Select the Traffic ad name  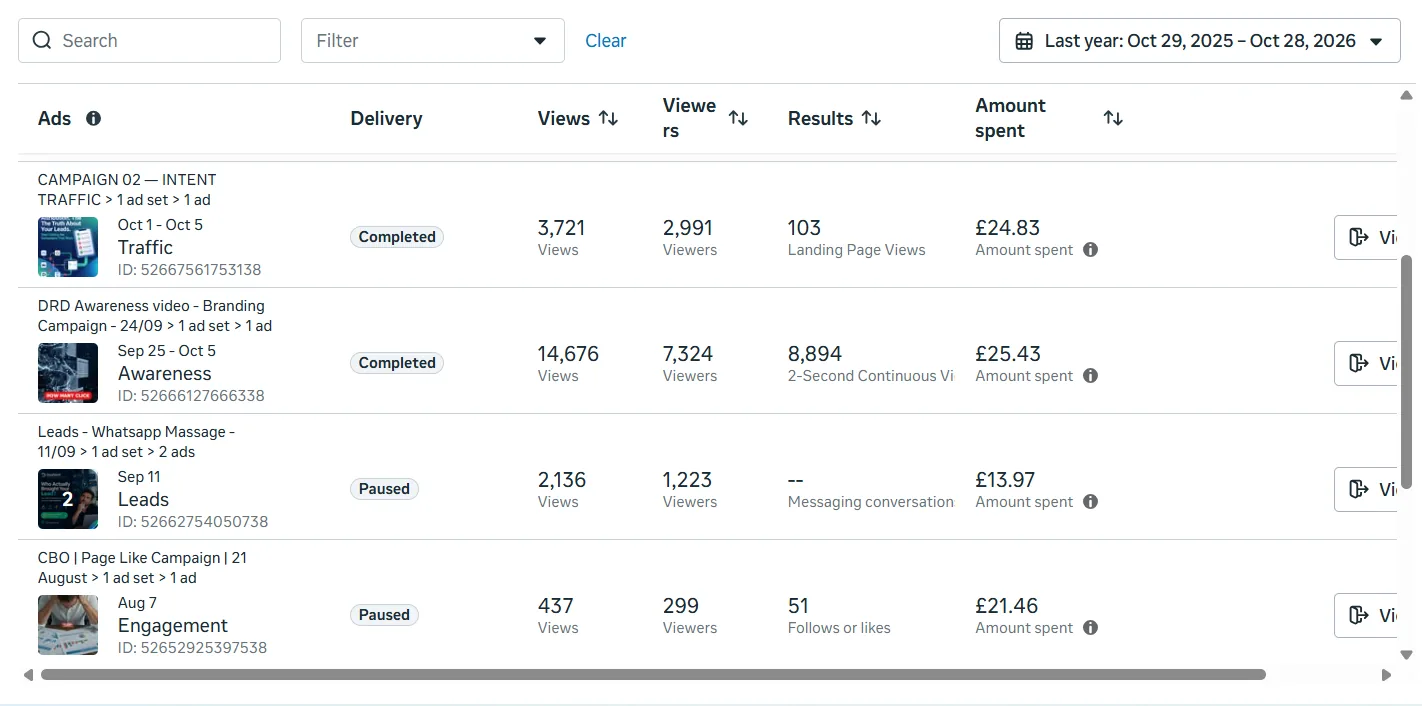click(x=145, y=247)
